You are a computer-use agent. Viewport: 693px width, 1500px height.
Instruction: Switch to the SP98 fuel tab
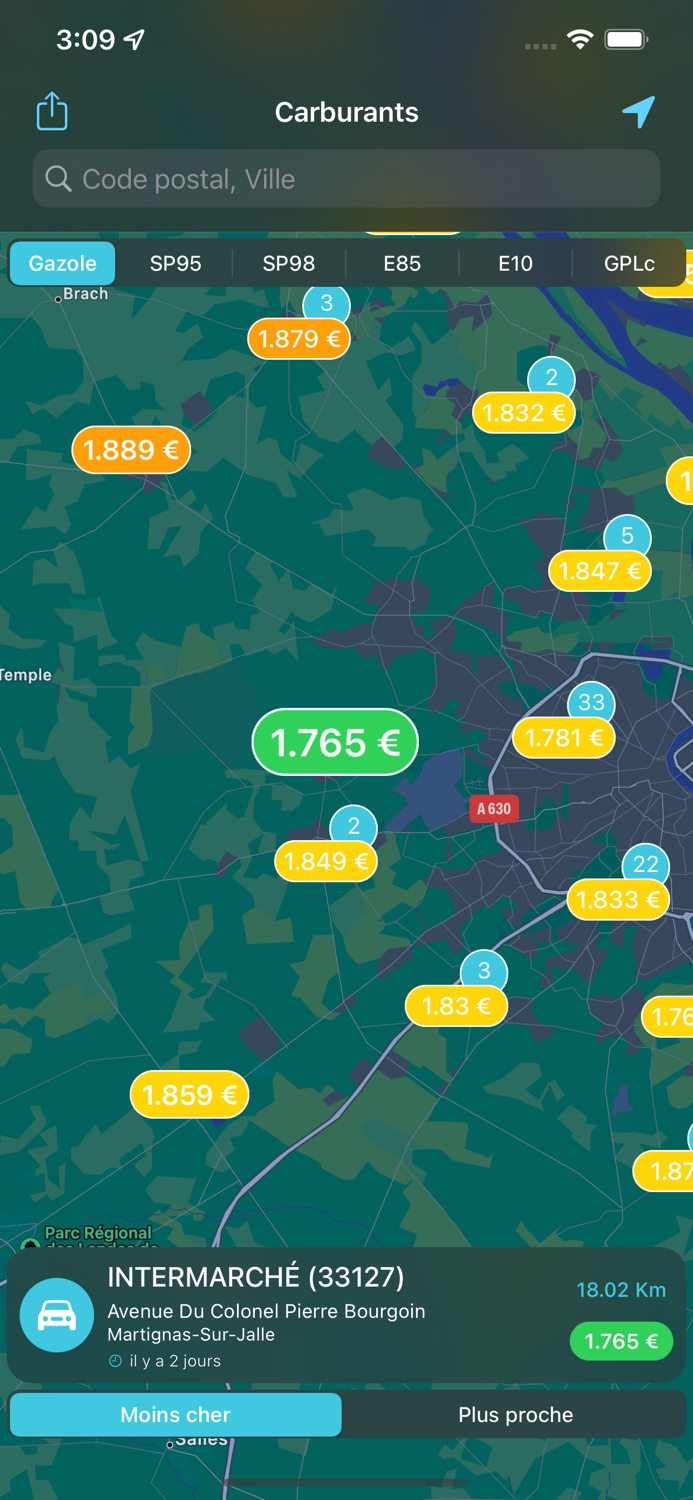coord(289,264)
